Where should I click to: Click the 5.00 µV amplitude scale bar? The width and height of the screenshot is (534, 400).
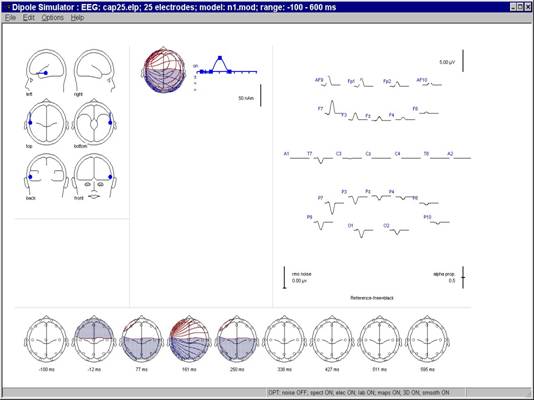point(463,61)
